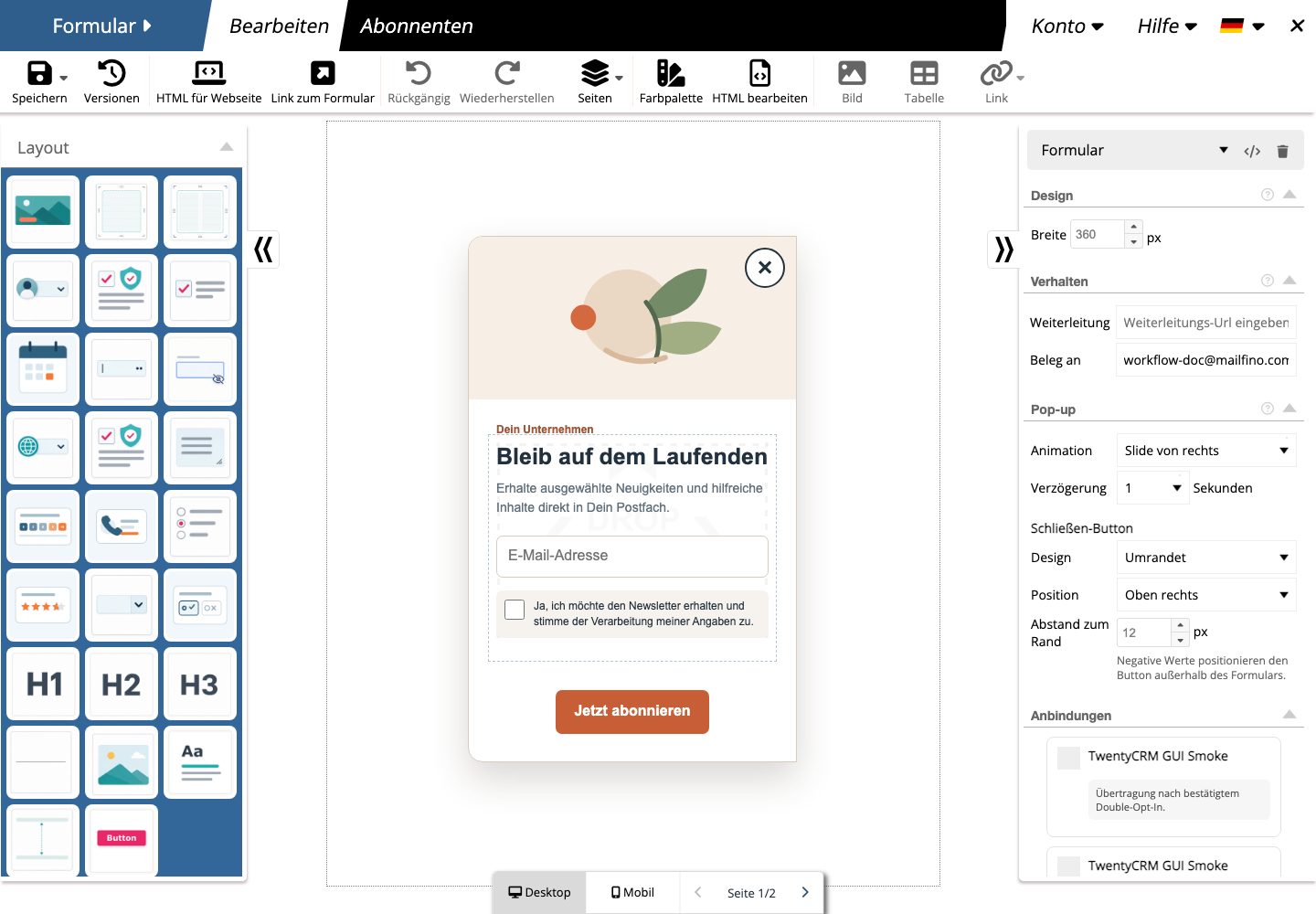Select the Aa text block element
The image size is (1316, 914).
coord(200,761)
